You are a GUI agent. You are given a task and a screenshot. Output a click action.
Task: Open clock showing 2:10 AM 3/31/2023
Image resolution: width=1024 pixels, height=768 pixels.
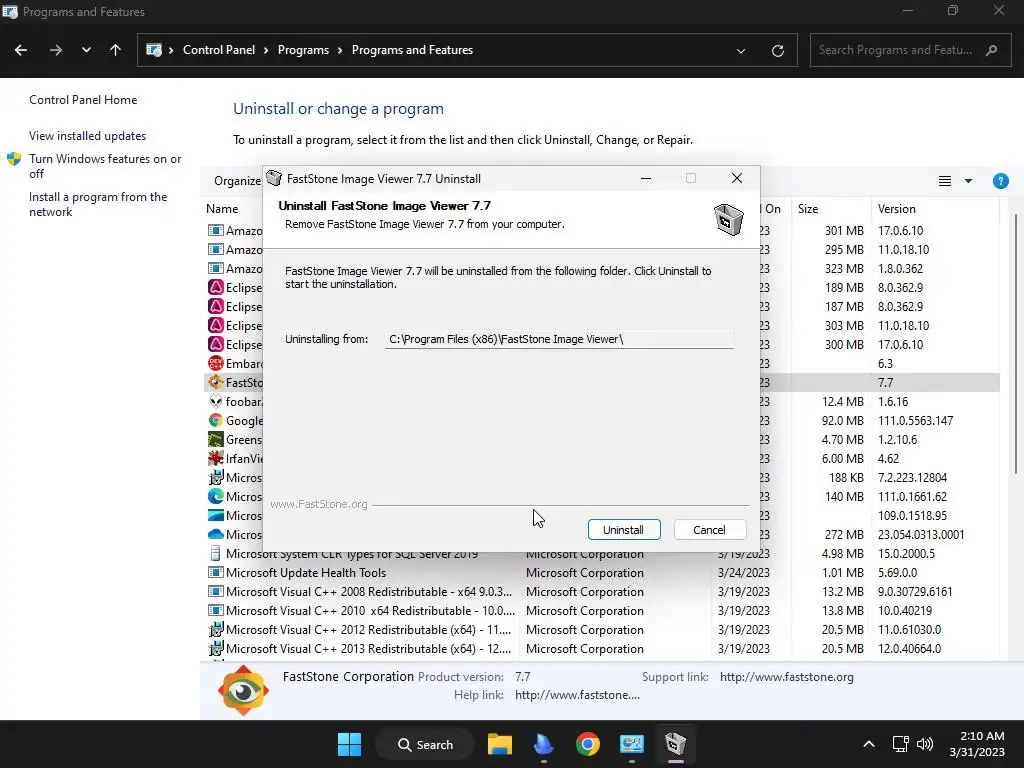tap(977, 744)
